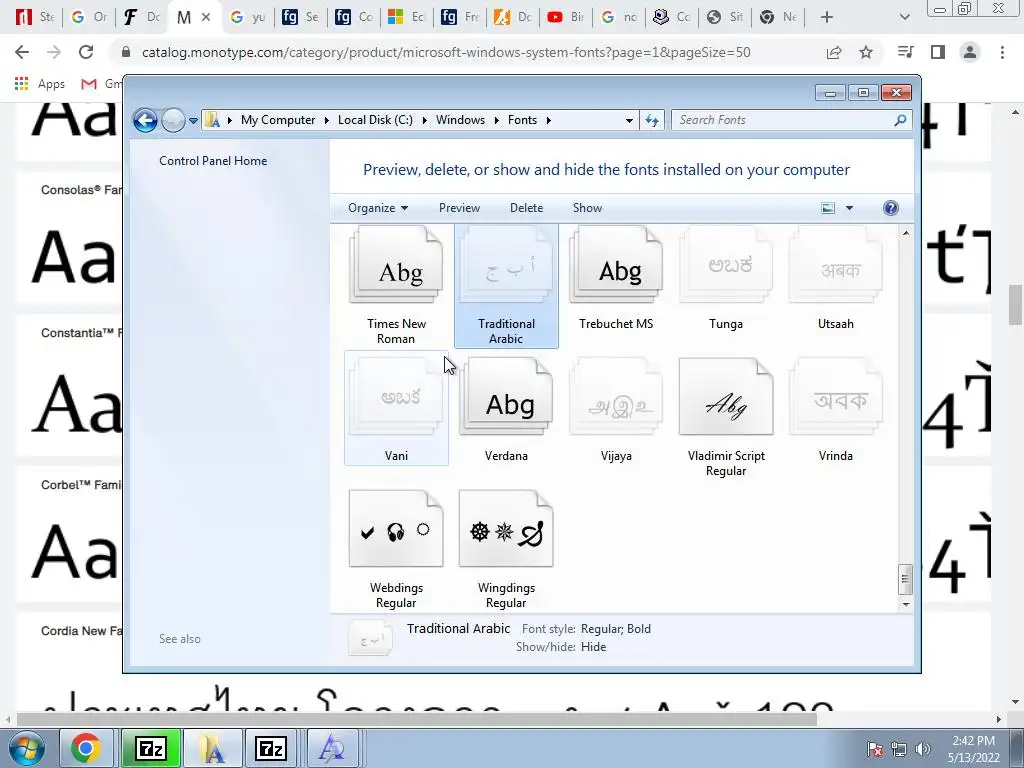The height and width of the screenshot is (768, 1024).
Task: Open Chrome side panel icon
Action: pos(938,52)
